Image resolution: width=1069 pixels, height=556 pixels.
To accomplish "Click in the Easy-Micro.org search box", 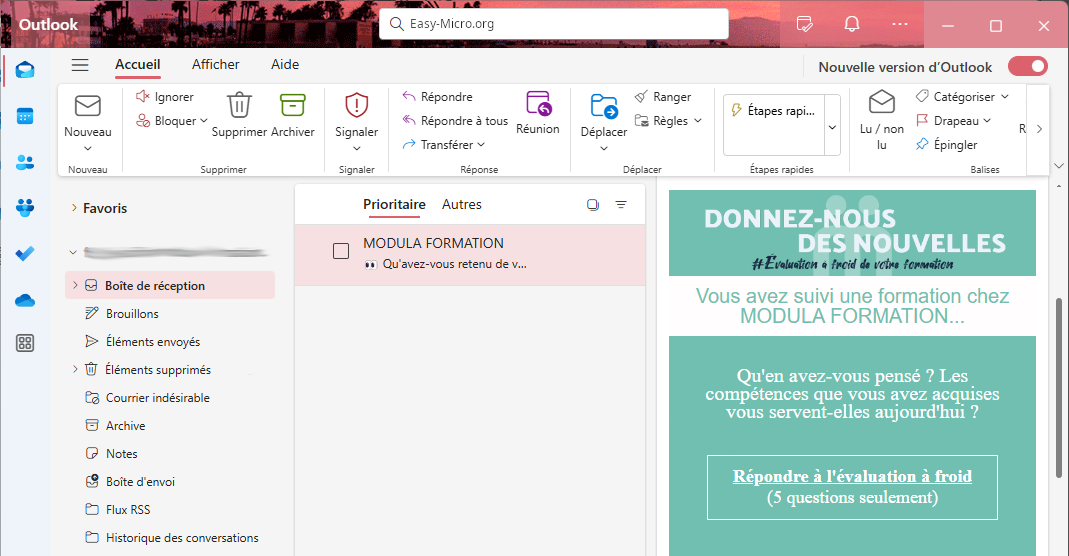I will coord(554,24).
